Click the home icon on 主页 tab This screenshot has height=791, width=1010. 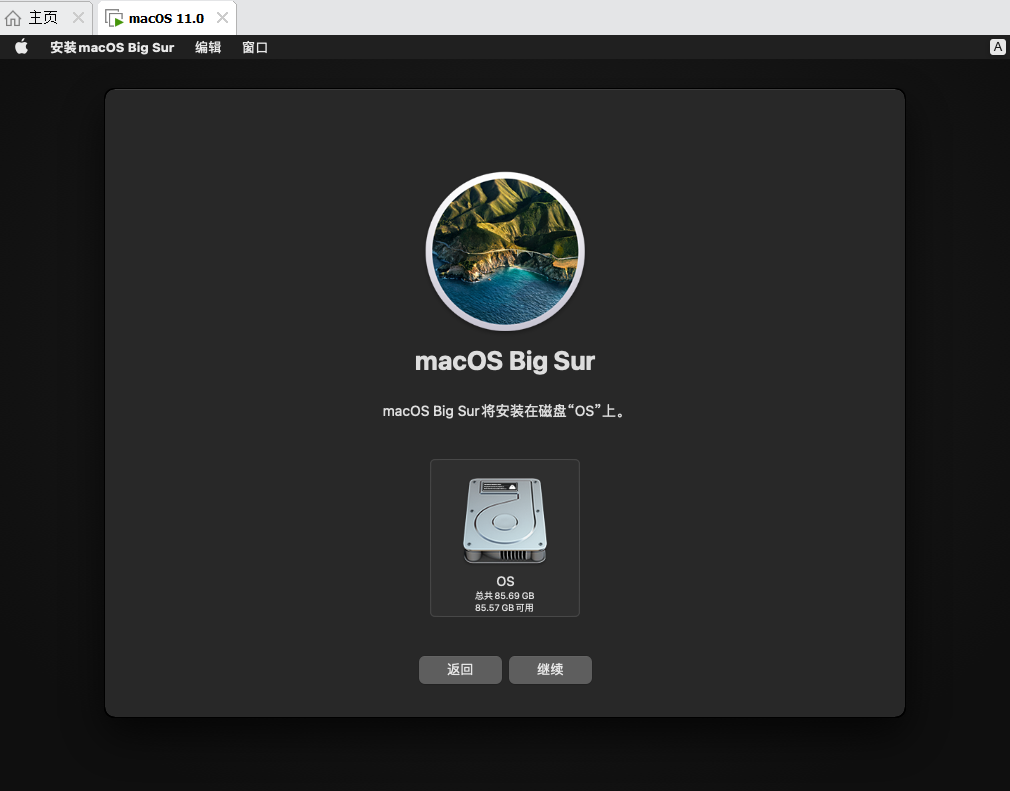[13, 18]
